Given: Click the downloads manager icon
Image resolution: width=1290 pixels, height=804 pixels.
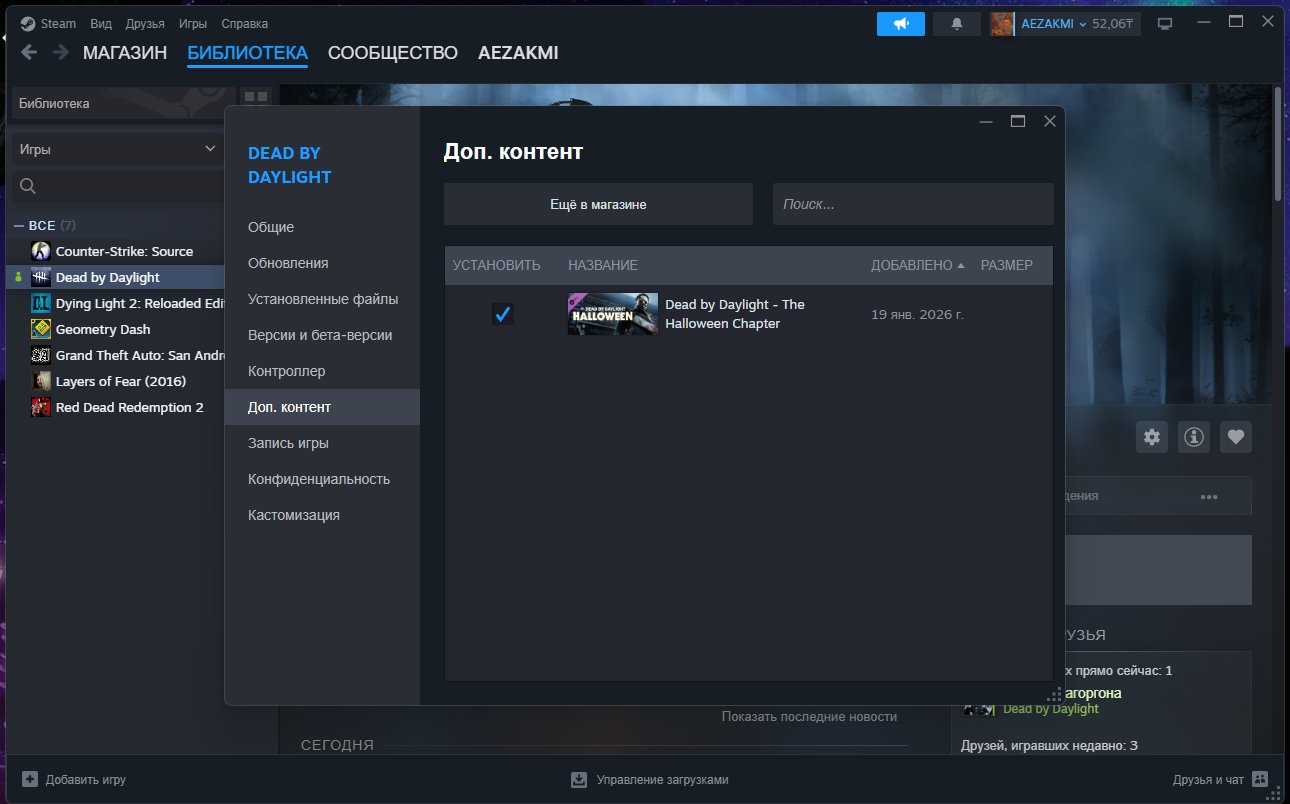Looking at the screenshot, I should [579, 779].
